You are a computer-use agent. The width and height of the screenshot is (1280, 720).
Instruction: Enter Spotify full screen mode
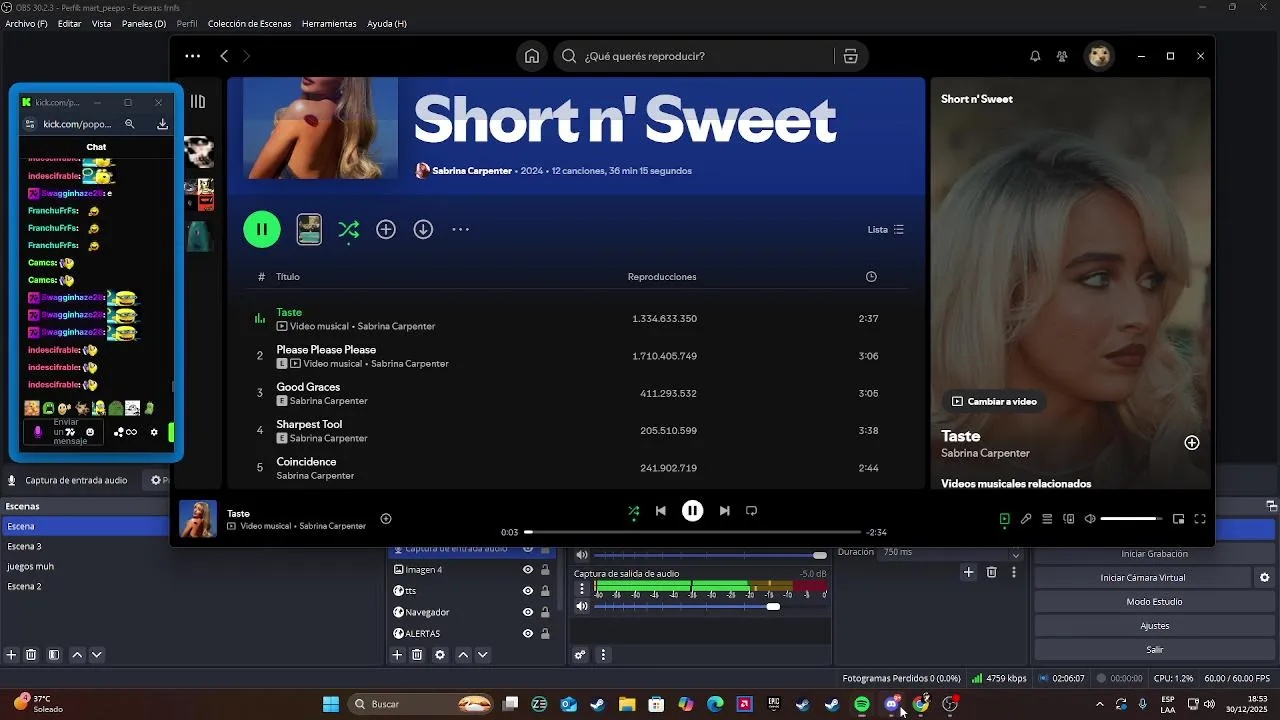coord(1200,519)
